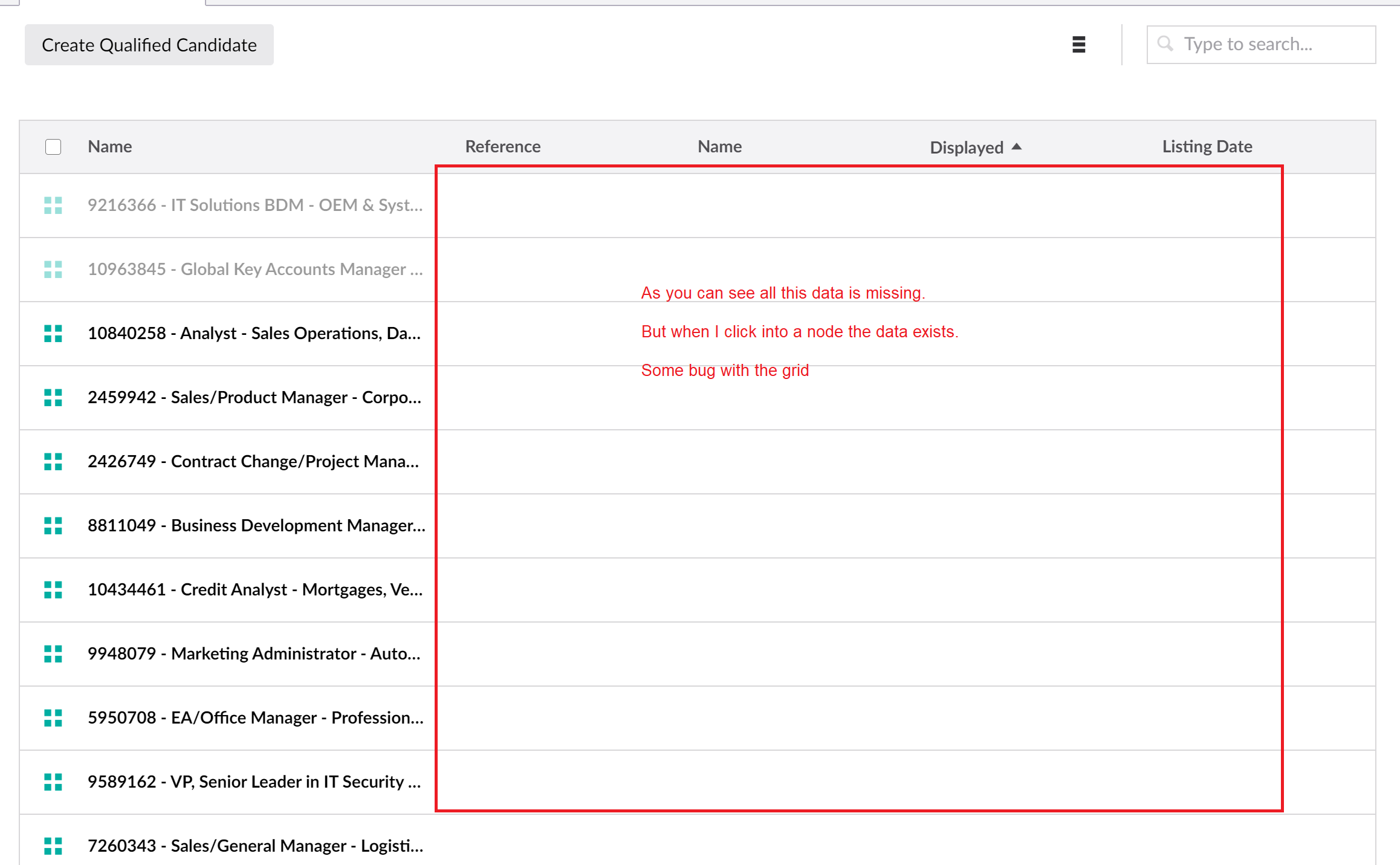Click grid icon beside 9948079 Marketing Administrator
This screenshot has width=1400, height=865.
pyautogui.click(x=53, y=654)
